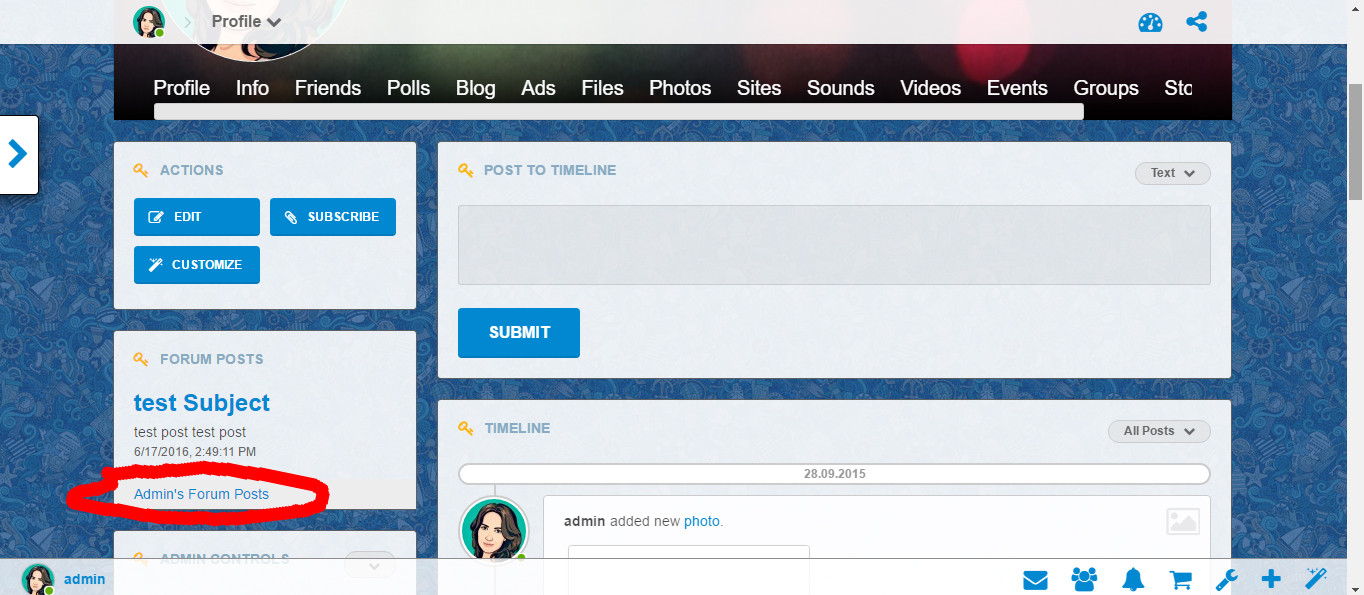
Task: Open the left sidebar chevron panel
Action: click(x=18, y=154)
